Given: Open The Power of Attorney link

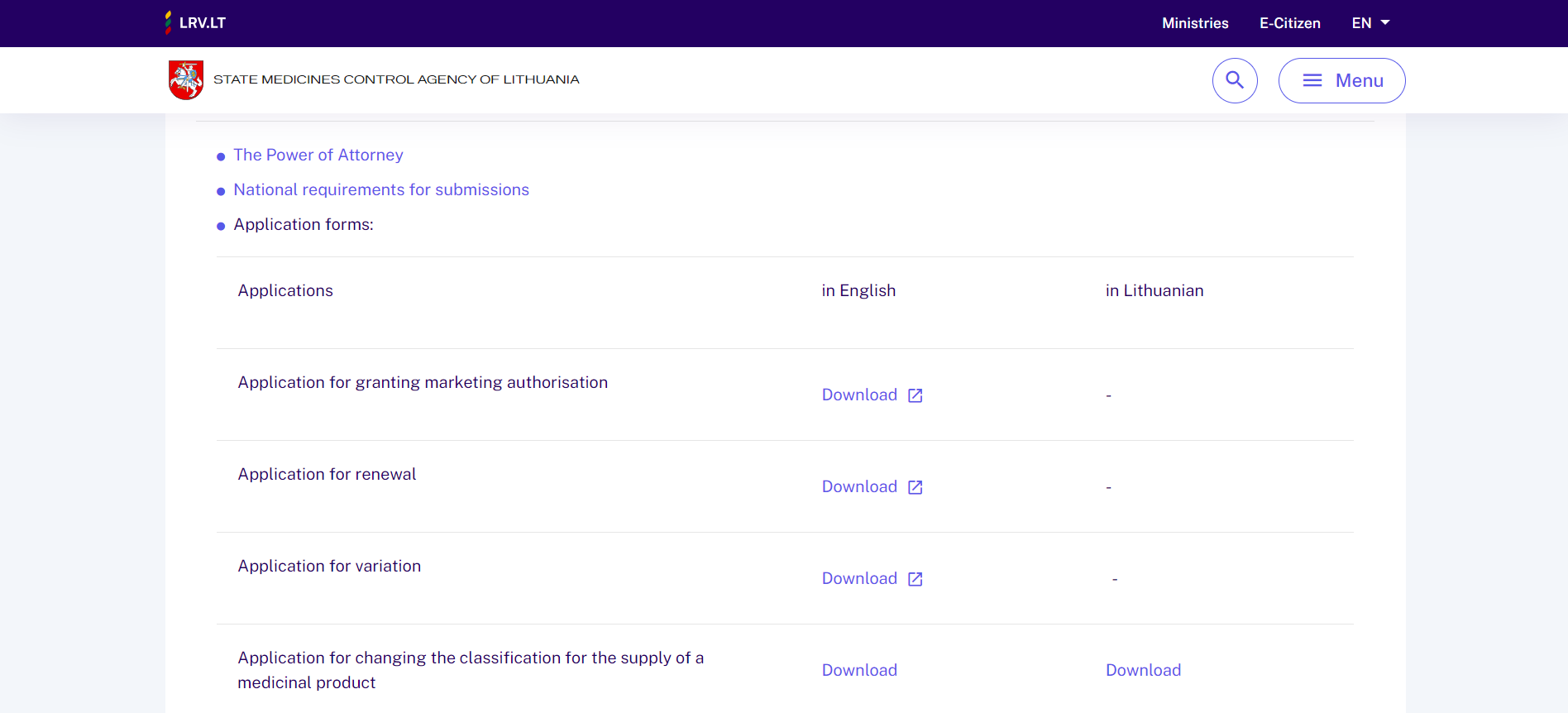Looking at the screenshot, I should 318,156.
